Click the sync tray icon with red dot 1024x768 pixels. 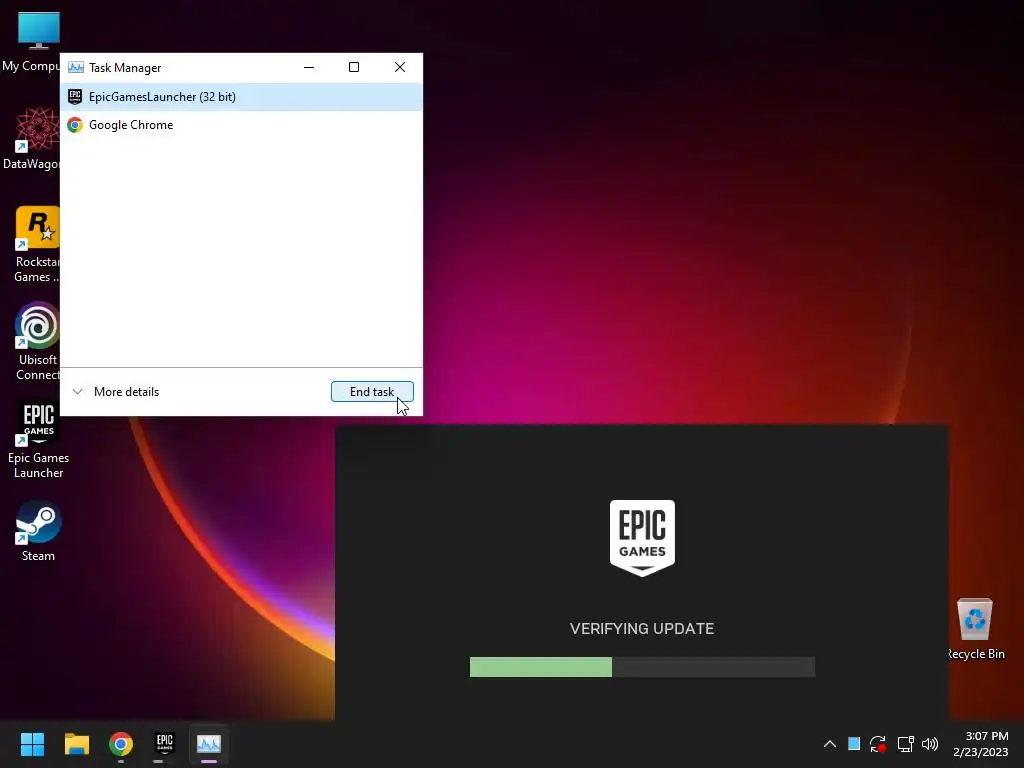878,744
